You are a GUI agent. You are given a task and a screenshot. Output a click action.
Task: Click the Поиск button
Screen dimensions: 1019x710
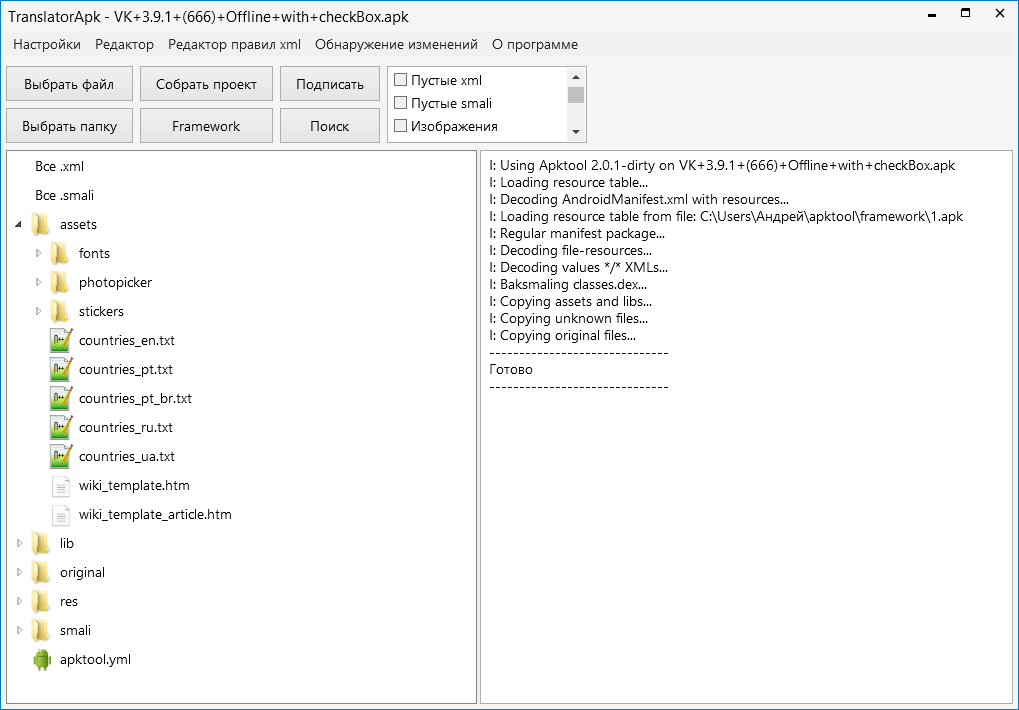click(x=329, y=125)
